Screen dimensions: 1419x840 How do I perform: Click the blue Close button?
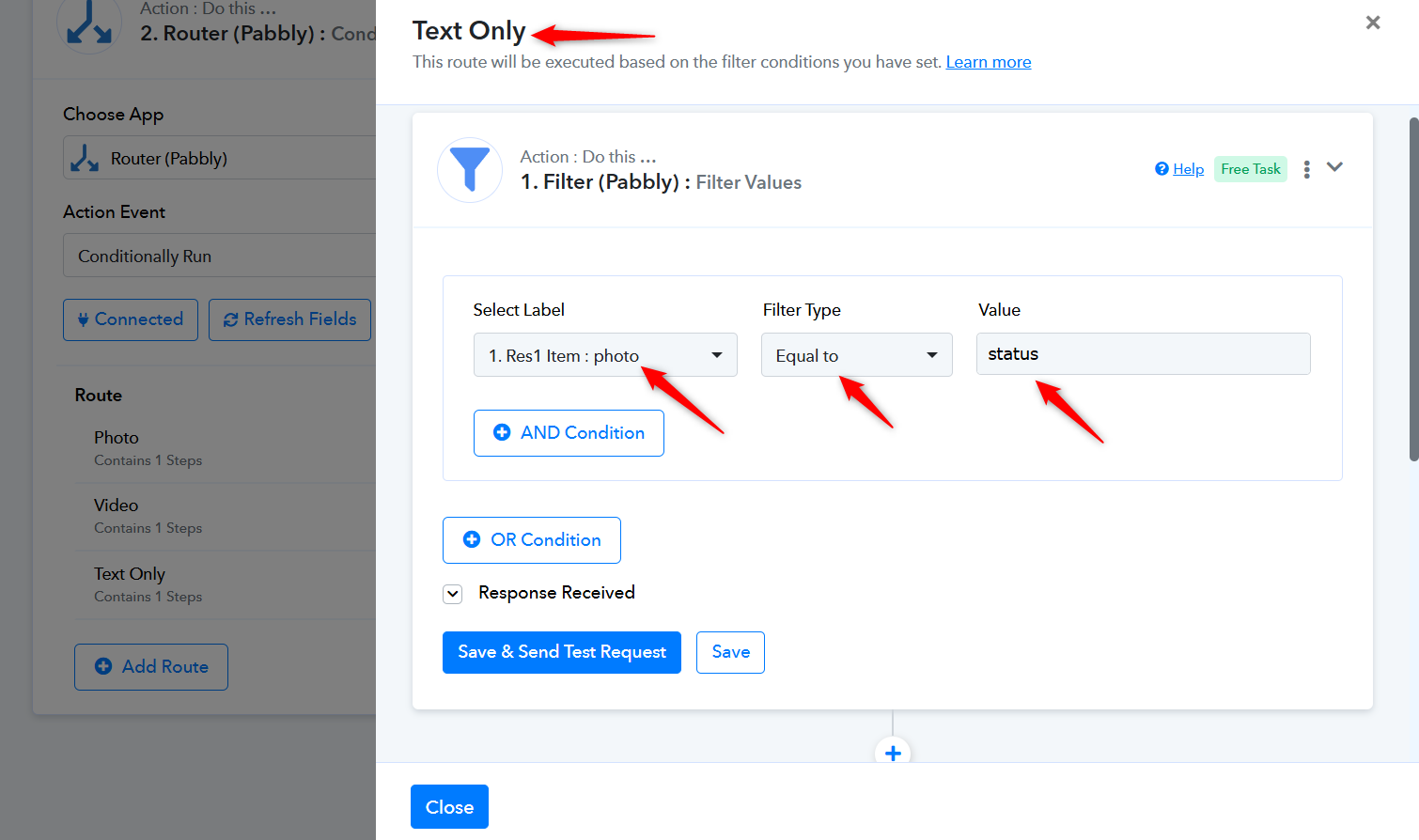(x=449, y=807)
